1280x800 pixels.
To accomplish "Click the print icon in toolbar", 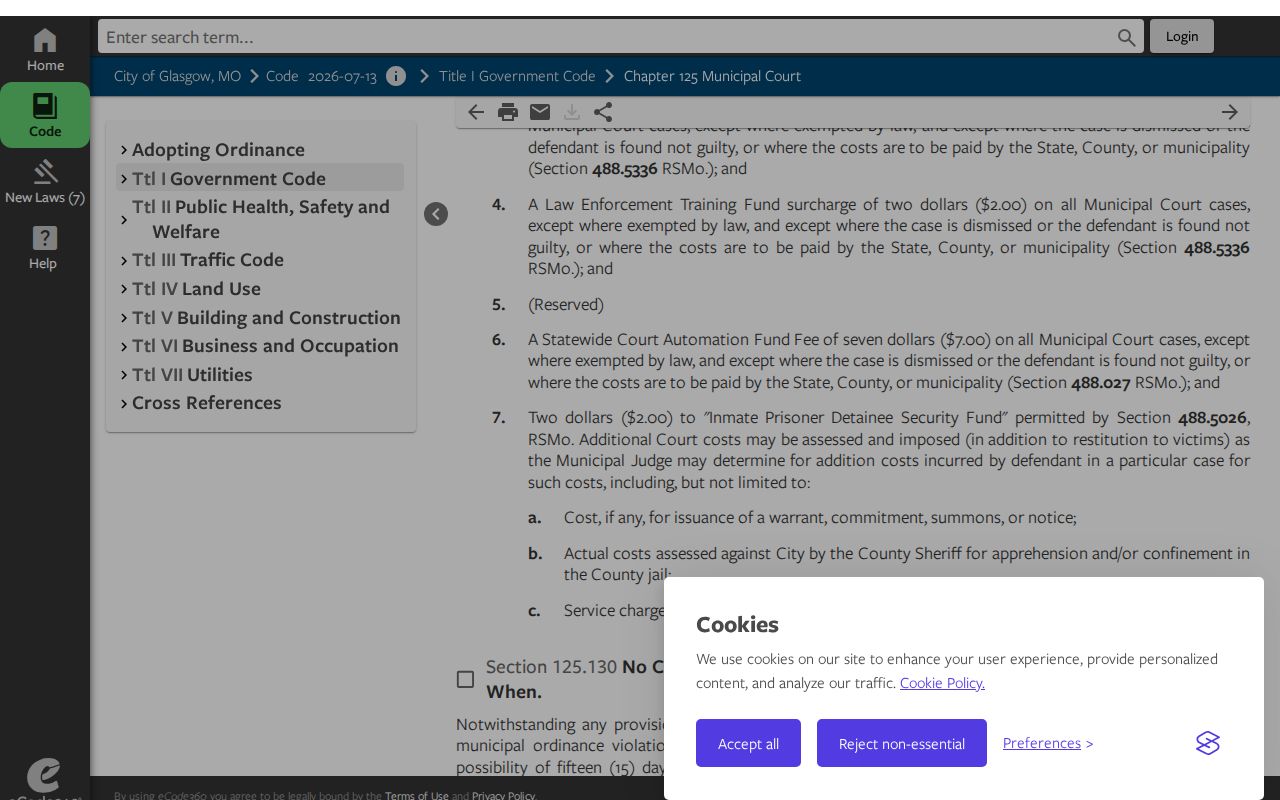I will 508,112.
